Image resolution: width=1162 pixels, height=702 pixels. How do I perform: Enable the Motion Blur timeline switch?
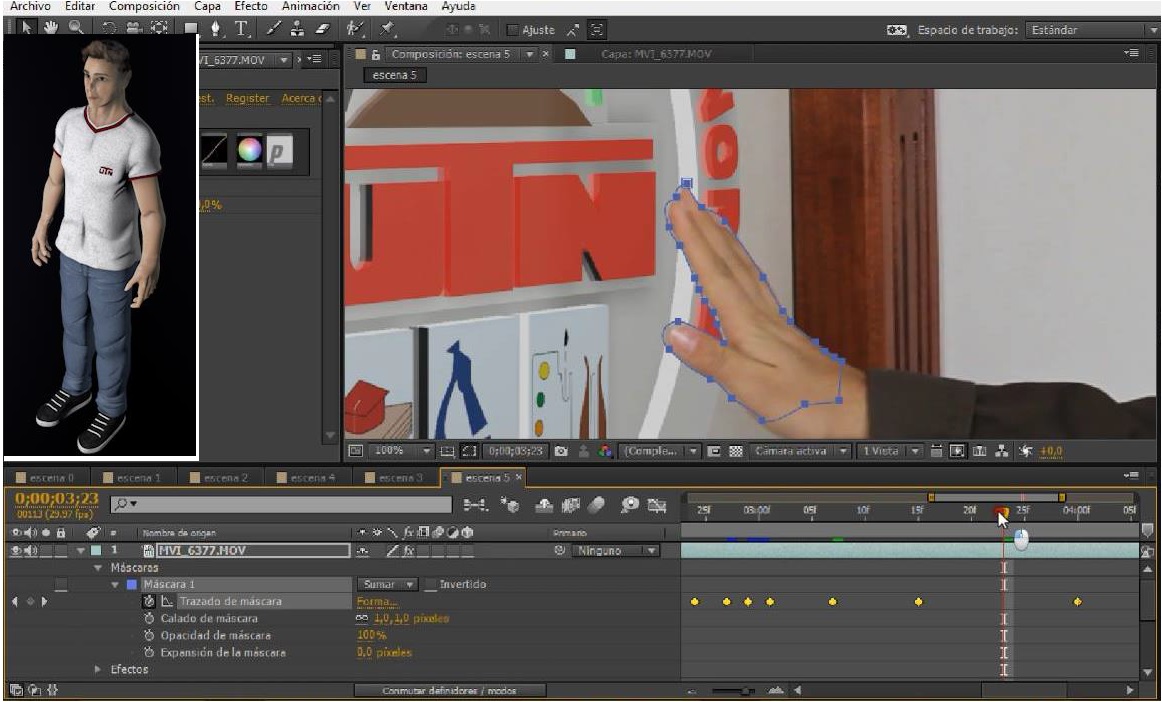pyautogui.click(x=597, y=505)
